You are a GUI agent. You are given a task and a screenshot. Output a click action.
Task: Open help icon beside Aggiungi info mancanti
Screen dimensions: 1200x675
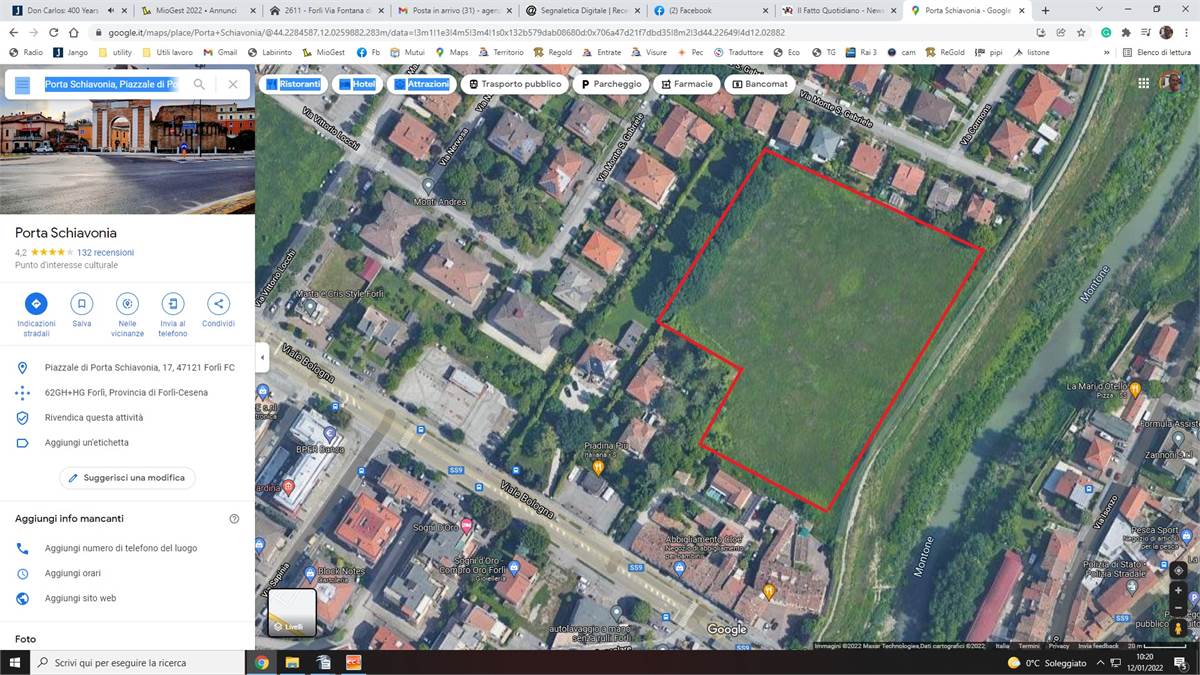(x=234, y=519)
